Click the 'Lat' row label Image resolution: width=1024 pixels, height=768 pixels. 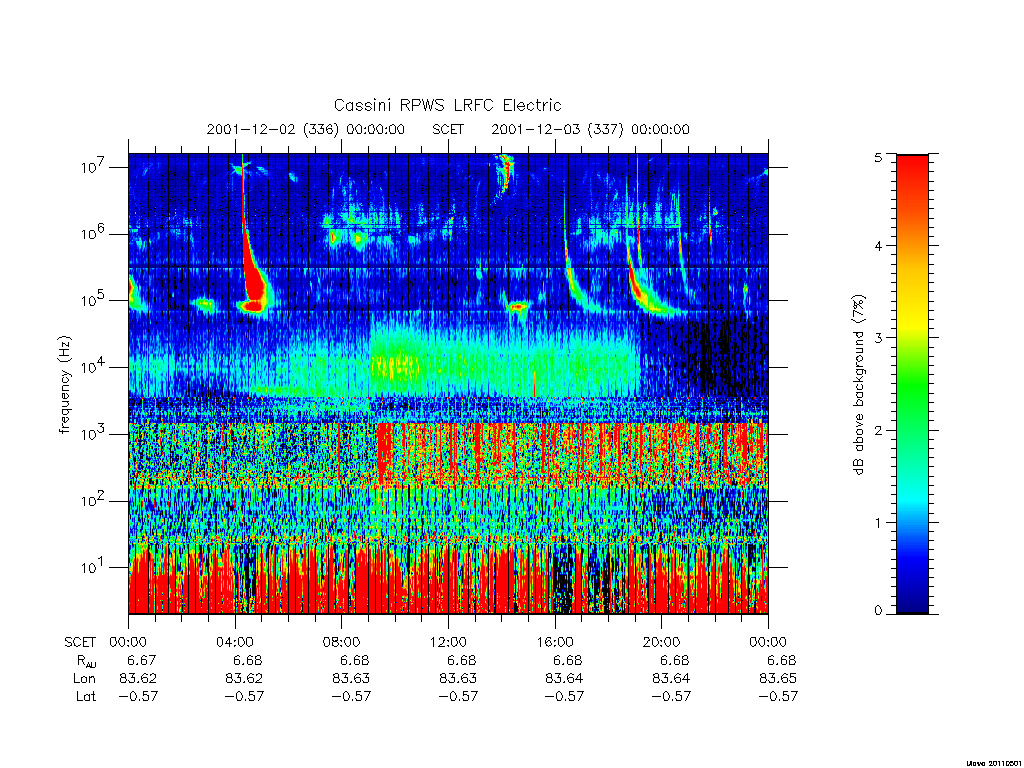point(86,696)
